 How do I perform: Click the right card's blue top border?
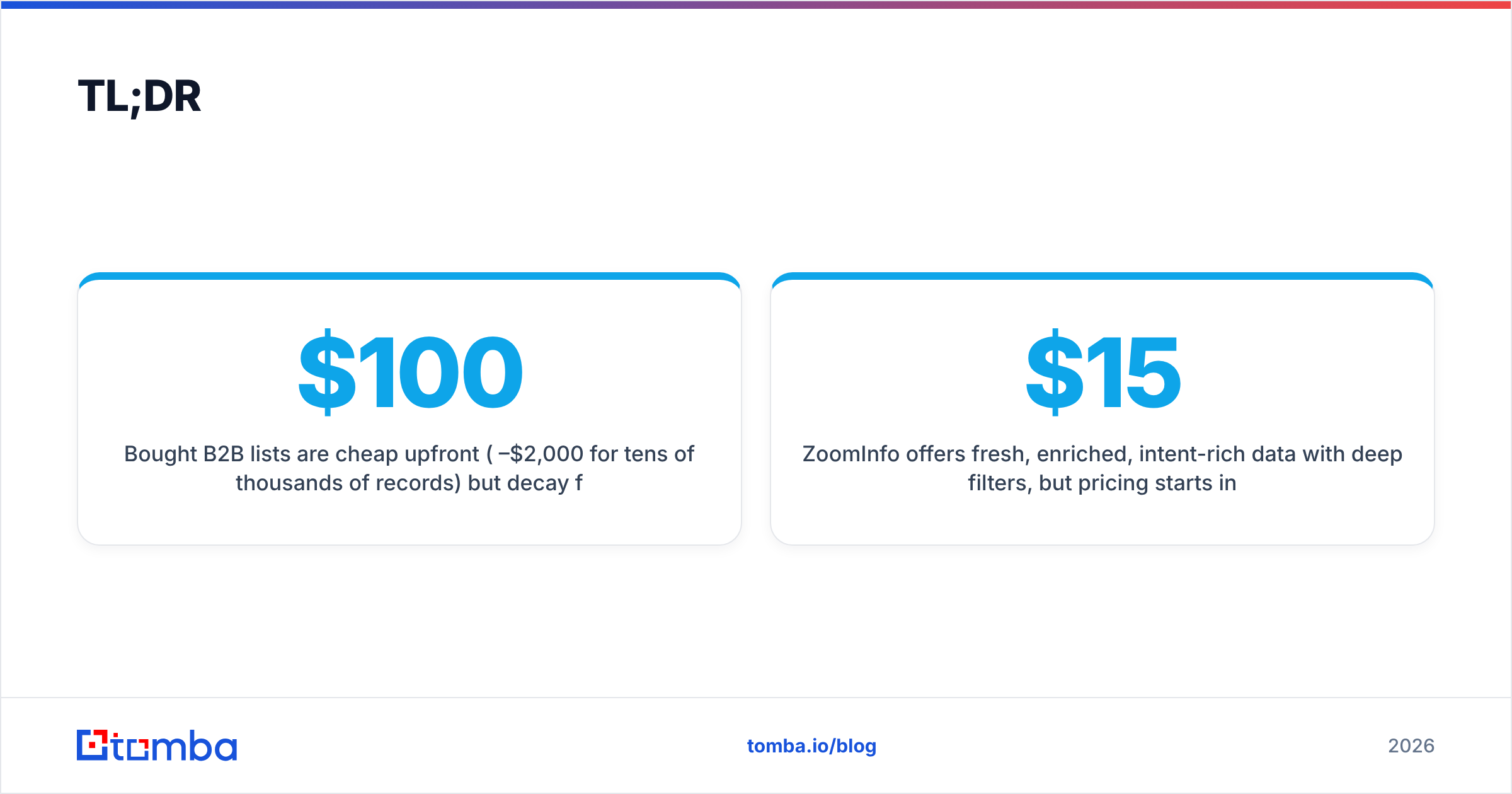click(1102, 276)
